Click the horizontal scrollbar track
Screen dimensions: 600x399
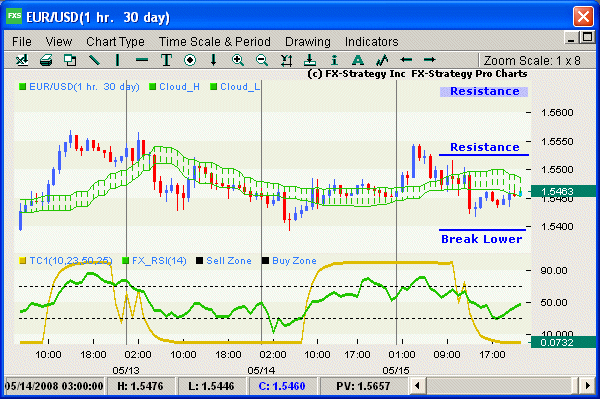click(x=502, y=386)
